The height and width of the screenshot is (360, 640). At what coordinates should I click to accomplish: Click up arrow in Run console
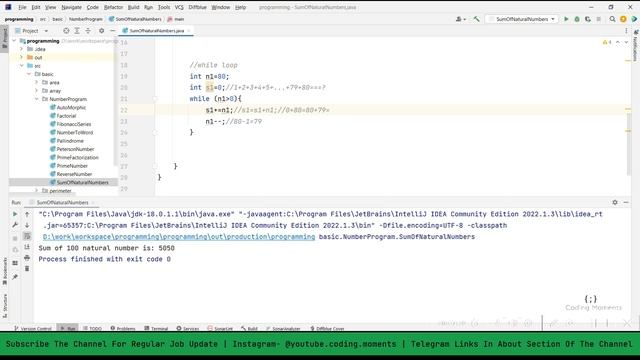pyautogui.click(x=27, y=214)
